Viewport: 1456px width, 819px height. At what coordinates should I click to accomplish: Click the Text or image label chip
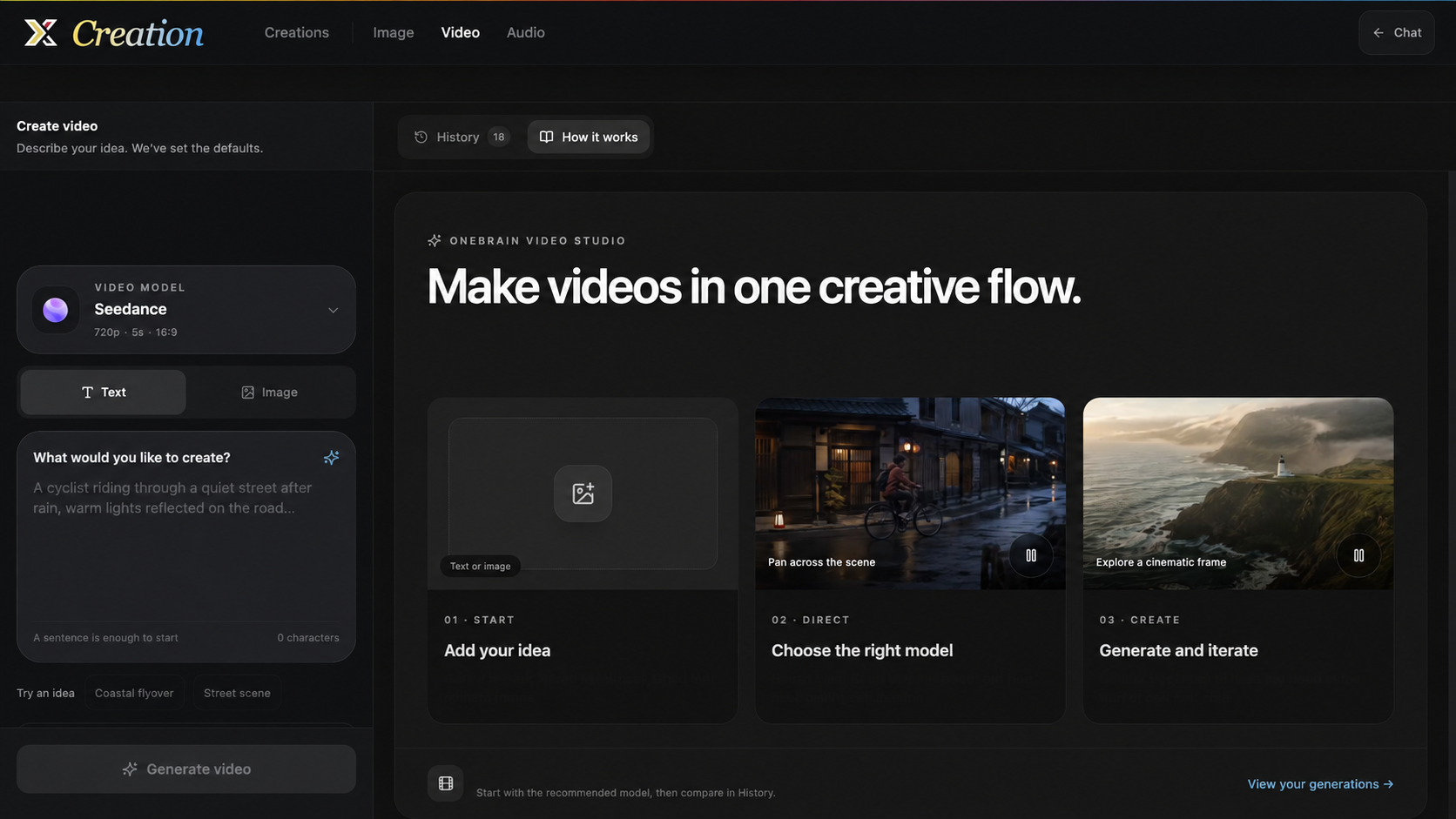pyautogui.click(x=481, y=566)
